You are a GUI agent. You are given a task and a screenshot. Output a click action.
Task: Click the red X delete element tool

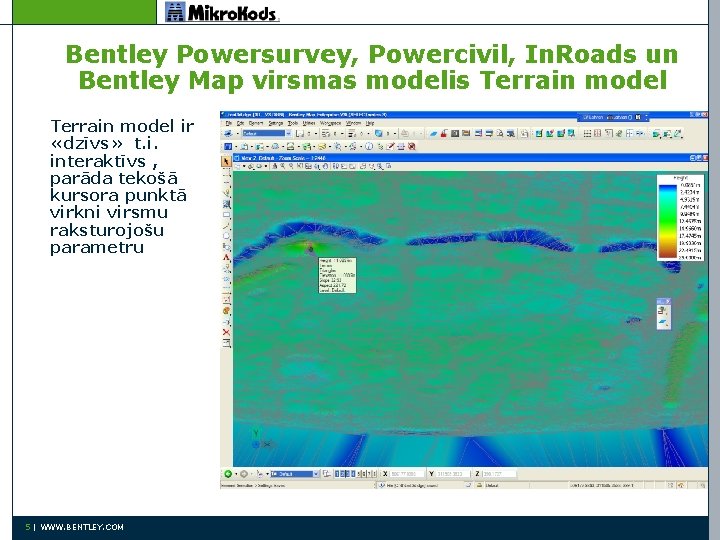pos(226,332)
